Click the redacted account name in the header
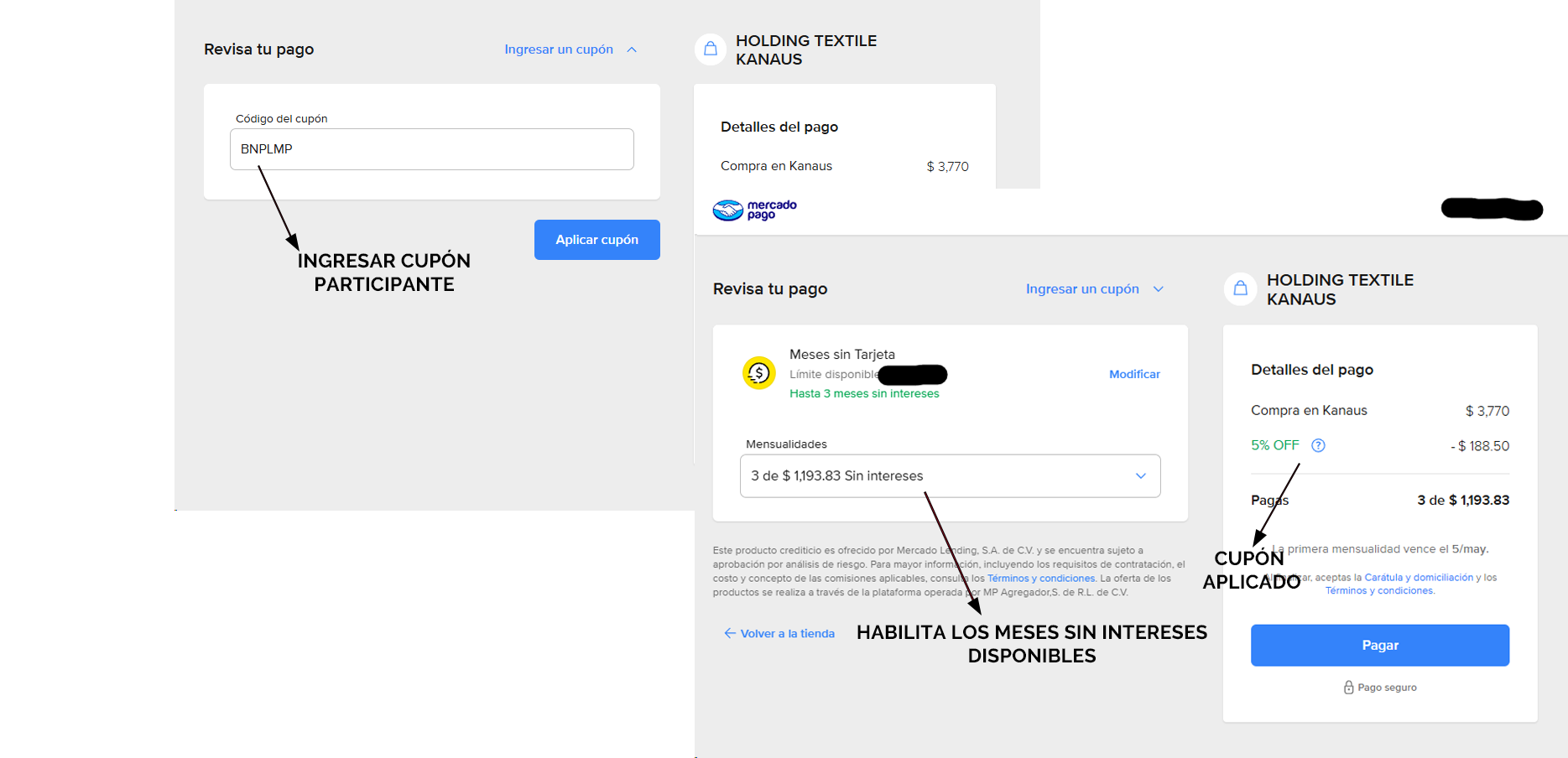 coord(1492,209)
